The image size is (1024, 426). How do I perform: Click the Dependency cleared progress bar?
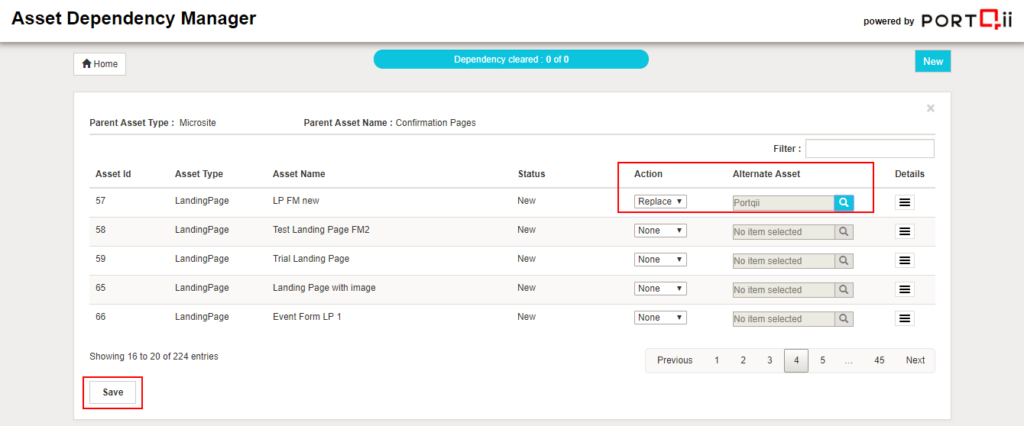click(x=511, y=59)
